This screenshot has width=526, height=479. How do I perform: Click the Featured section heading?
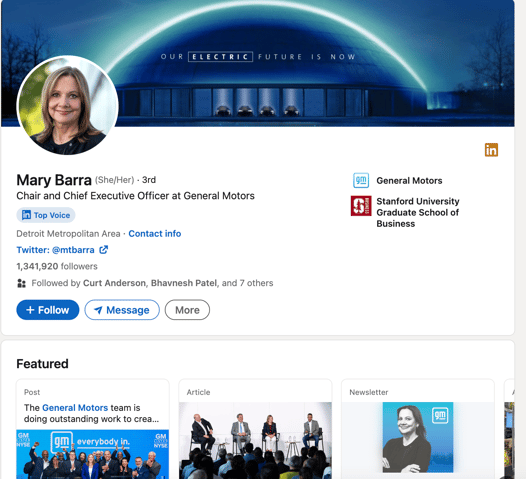(42, 364)
